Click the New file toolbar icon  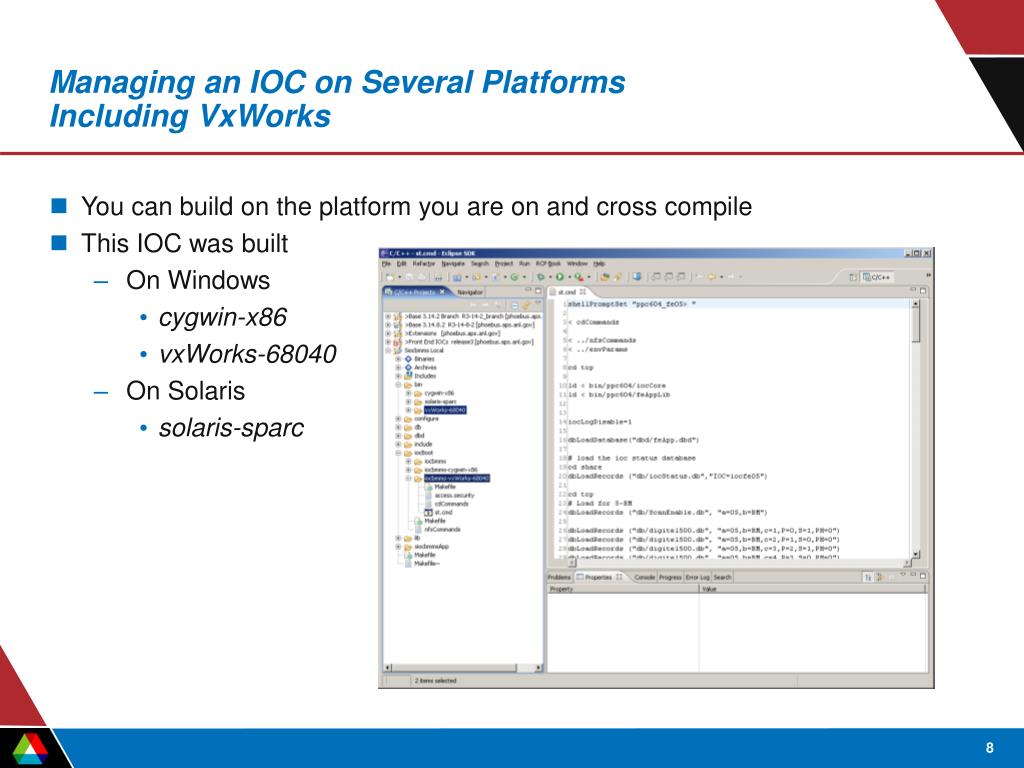coord(390,276)
